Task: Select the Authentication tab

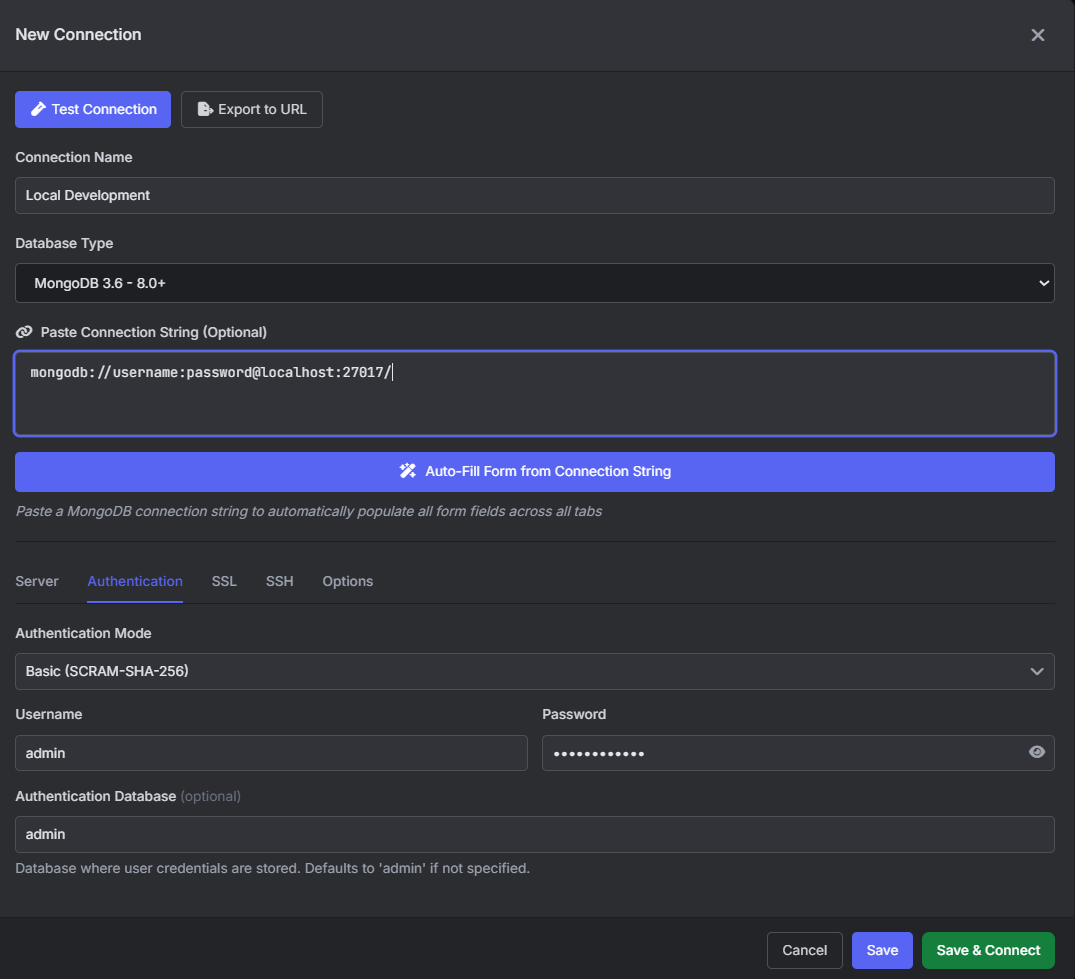Action: [135, 581]
